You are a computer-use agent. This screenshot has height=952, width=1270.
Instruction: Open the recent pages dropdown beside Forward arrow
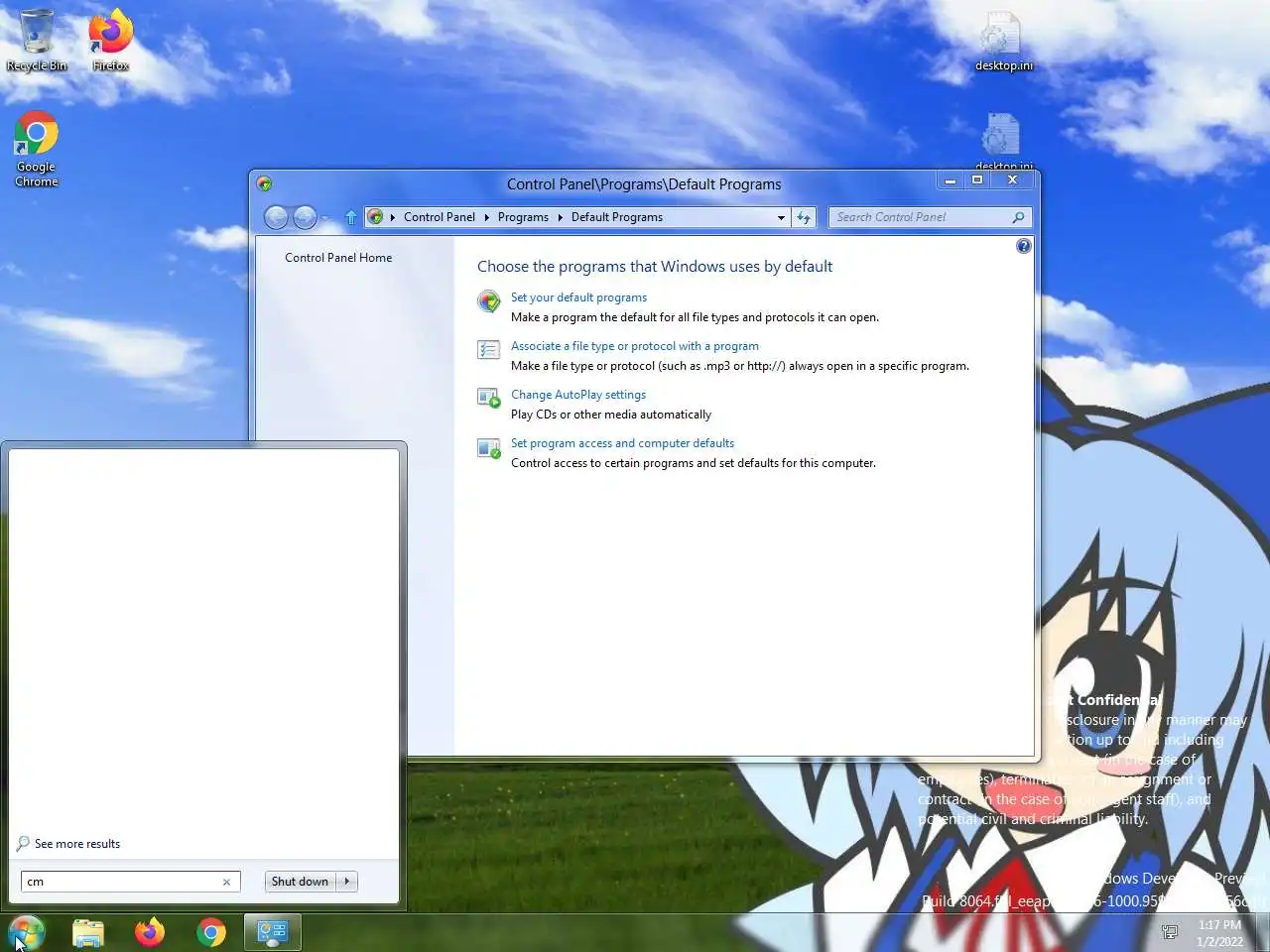pyautogui.click(x=326, y=217)
